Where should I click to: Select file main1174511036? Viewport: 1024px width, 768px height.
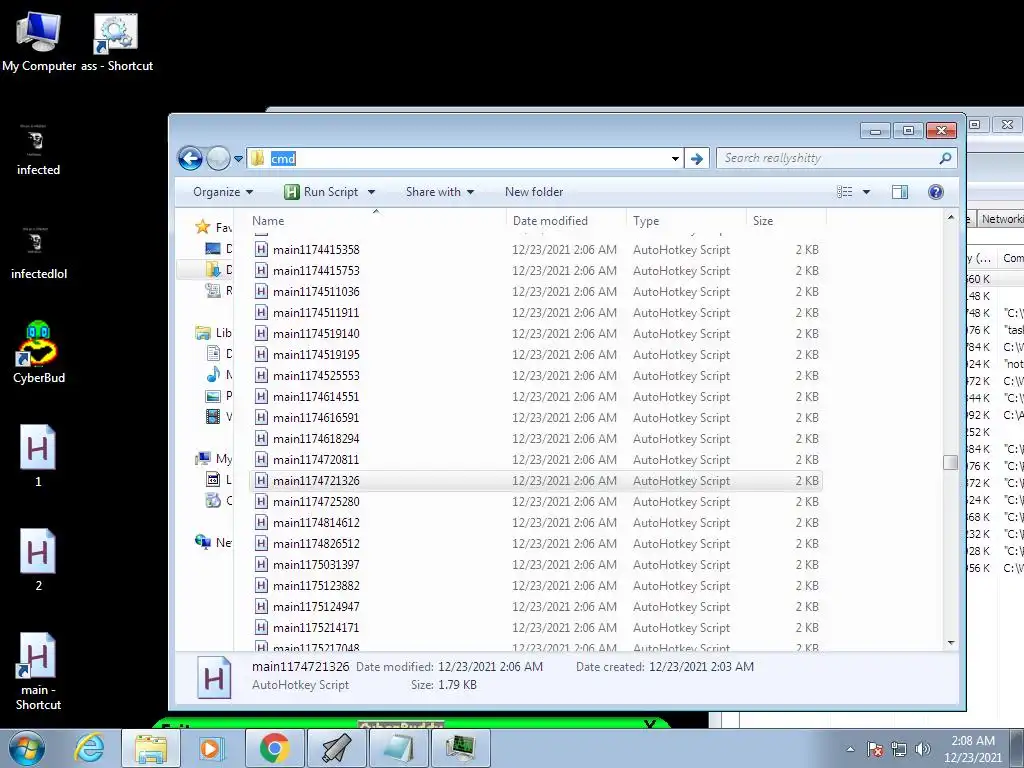536,292
